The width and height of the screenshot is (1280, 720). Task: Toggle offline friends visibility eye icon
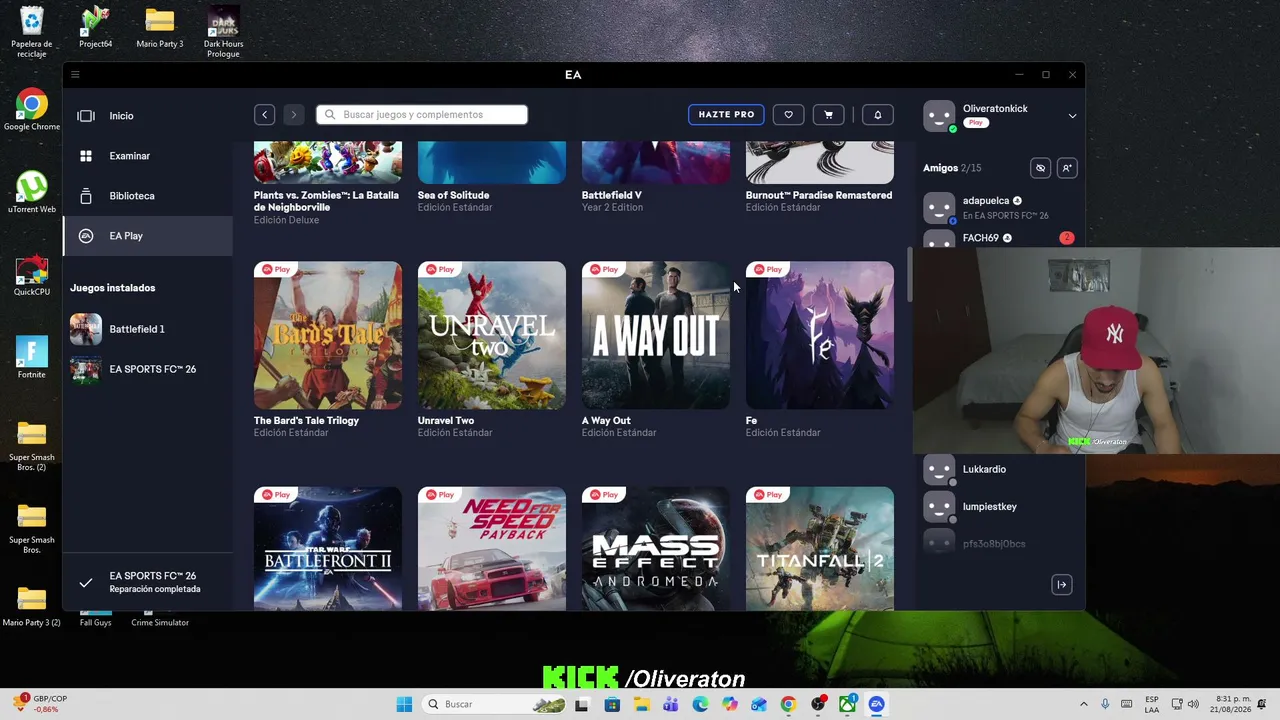pos(1040,168)
